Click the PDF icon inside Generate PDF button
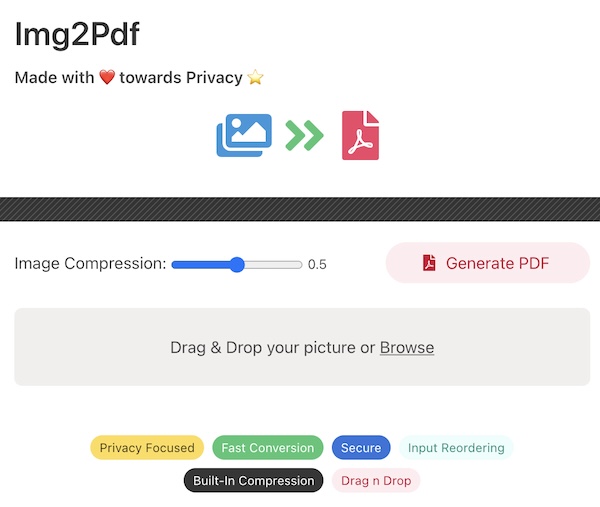 429,263
